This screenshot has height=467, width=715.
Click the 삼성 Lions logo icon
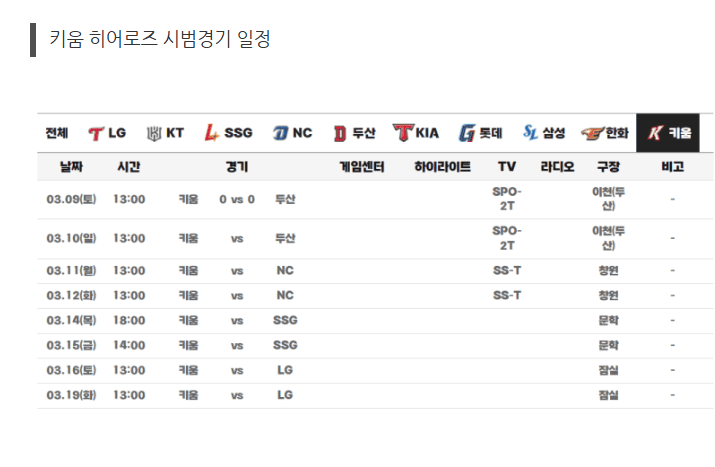(530, 132)
